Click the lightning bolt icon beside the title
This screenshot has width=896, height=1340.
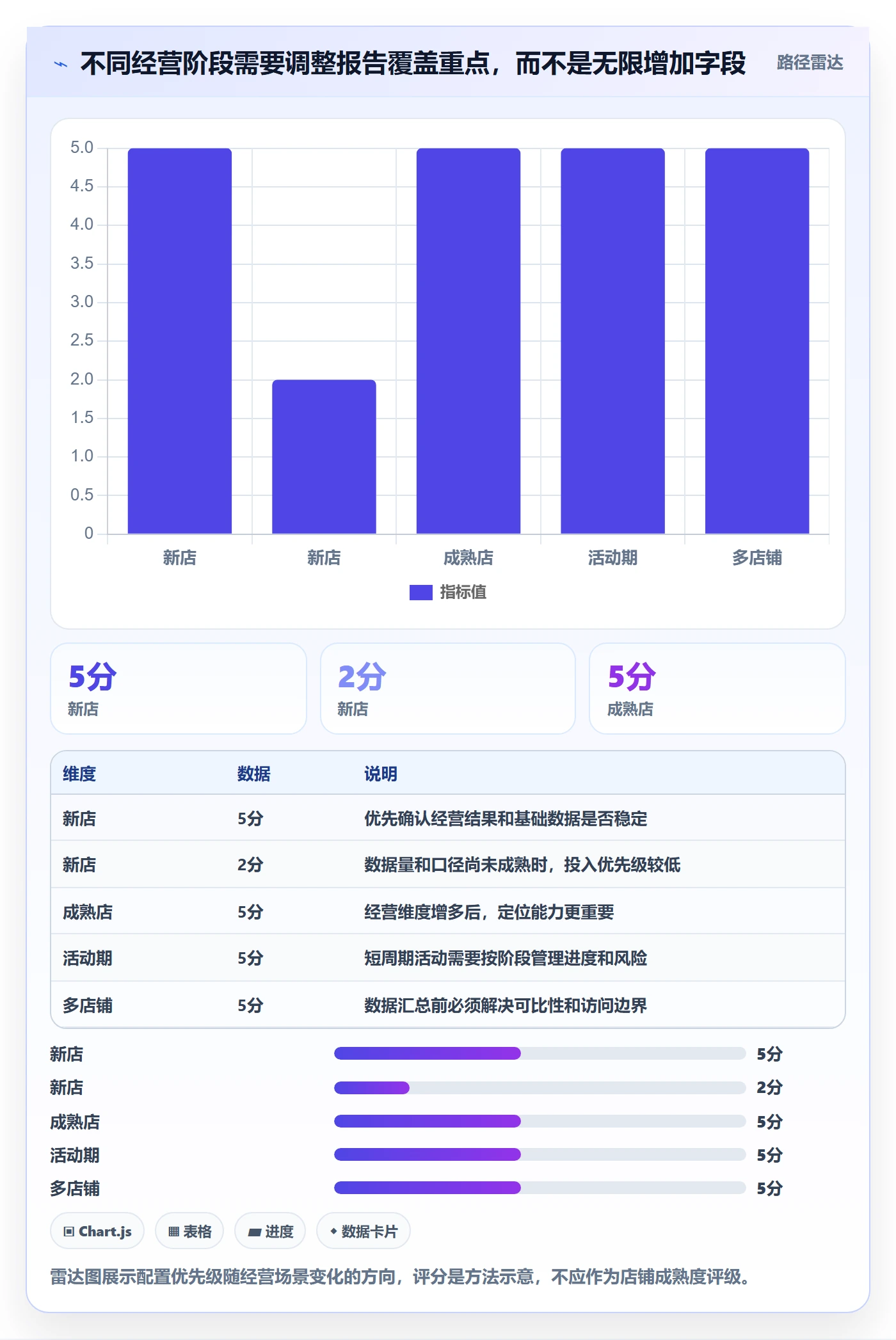(61, 64)
